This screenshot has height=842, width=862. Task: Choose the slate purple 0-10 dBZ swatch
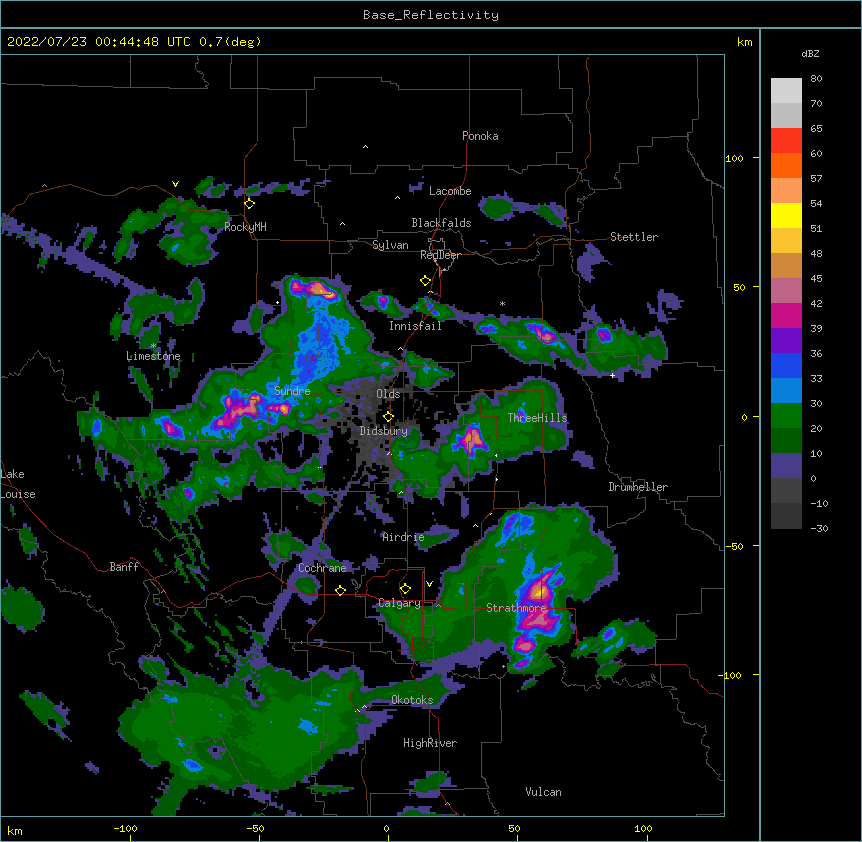tap(786, 466)
